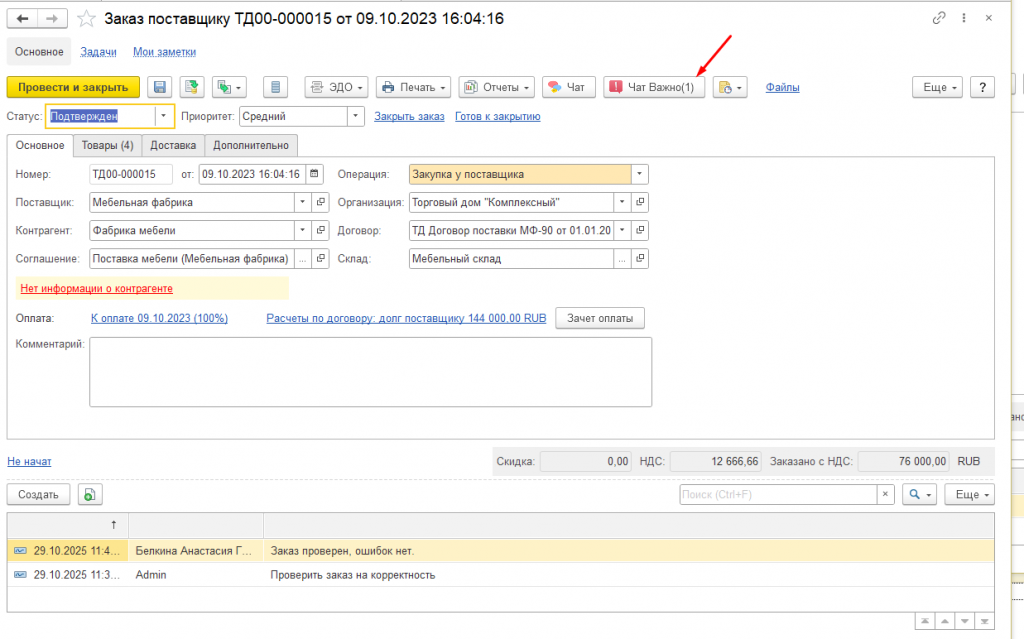Sort by the arrow column header
Image resolution: width=1024 pixels, height=639 pixels.
pyautogui.click(x=68, y=525)
